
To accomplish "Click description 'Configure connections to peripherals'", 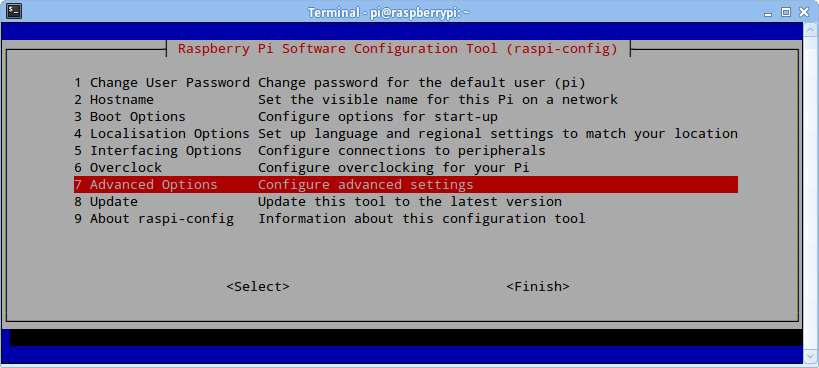I will point(402,151).
